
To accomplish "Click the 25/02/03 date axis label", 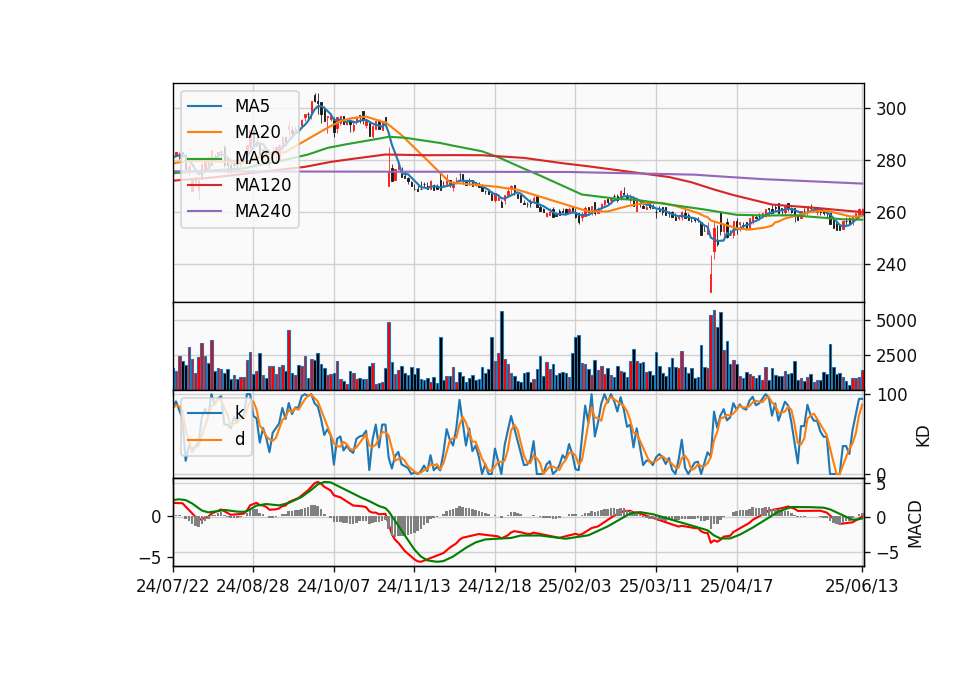I will click(575, 586).
